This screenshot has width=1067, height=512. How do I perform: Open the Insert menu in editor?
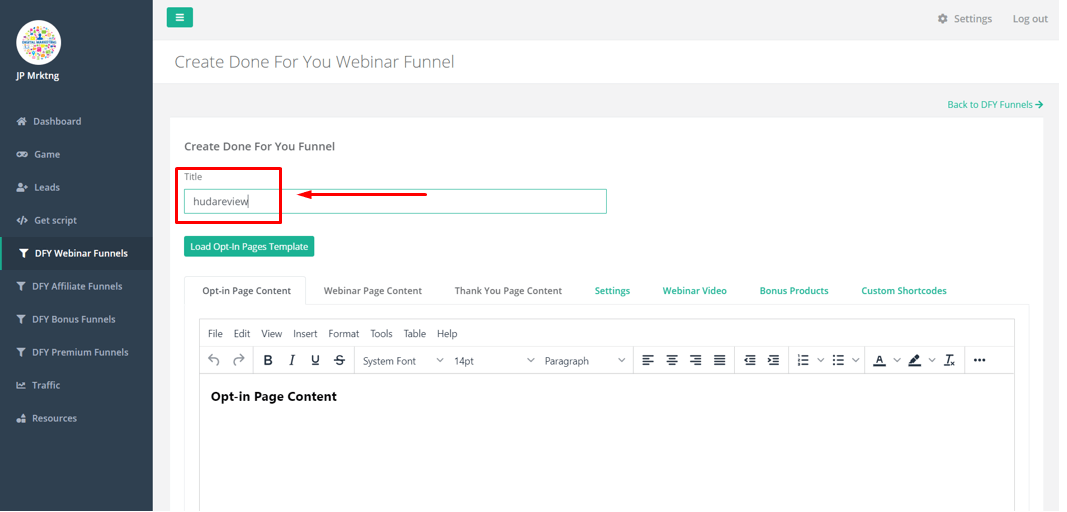(305, 334)
